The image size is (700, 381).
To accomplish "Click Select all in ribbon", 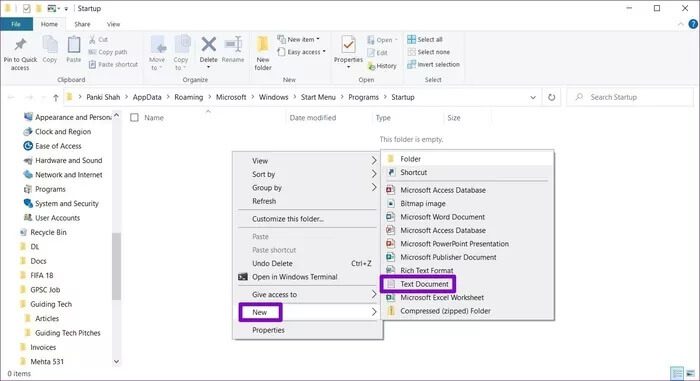I will click(425, 39).
